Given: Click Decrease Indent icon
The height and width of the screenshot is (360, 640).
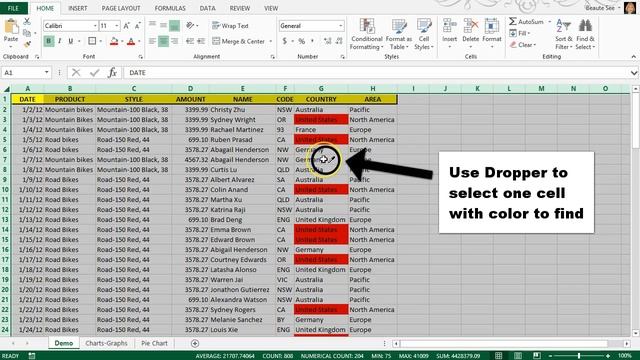Looking at the screenshot, I should click(190, 41).
